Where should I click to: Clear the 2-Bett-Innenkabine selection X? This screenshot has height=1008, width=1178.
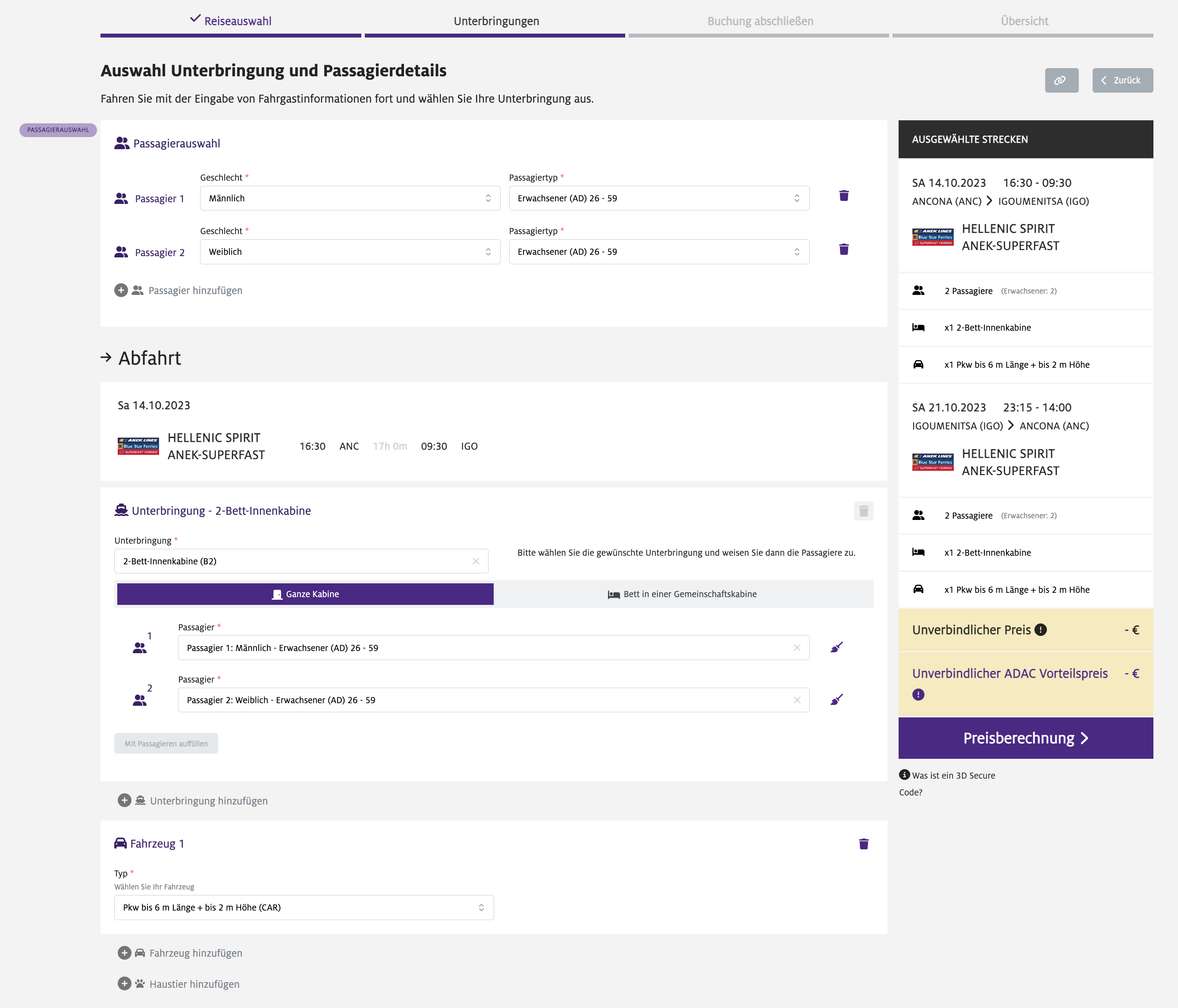tap(476, 561)
